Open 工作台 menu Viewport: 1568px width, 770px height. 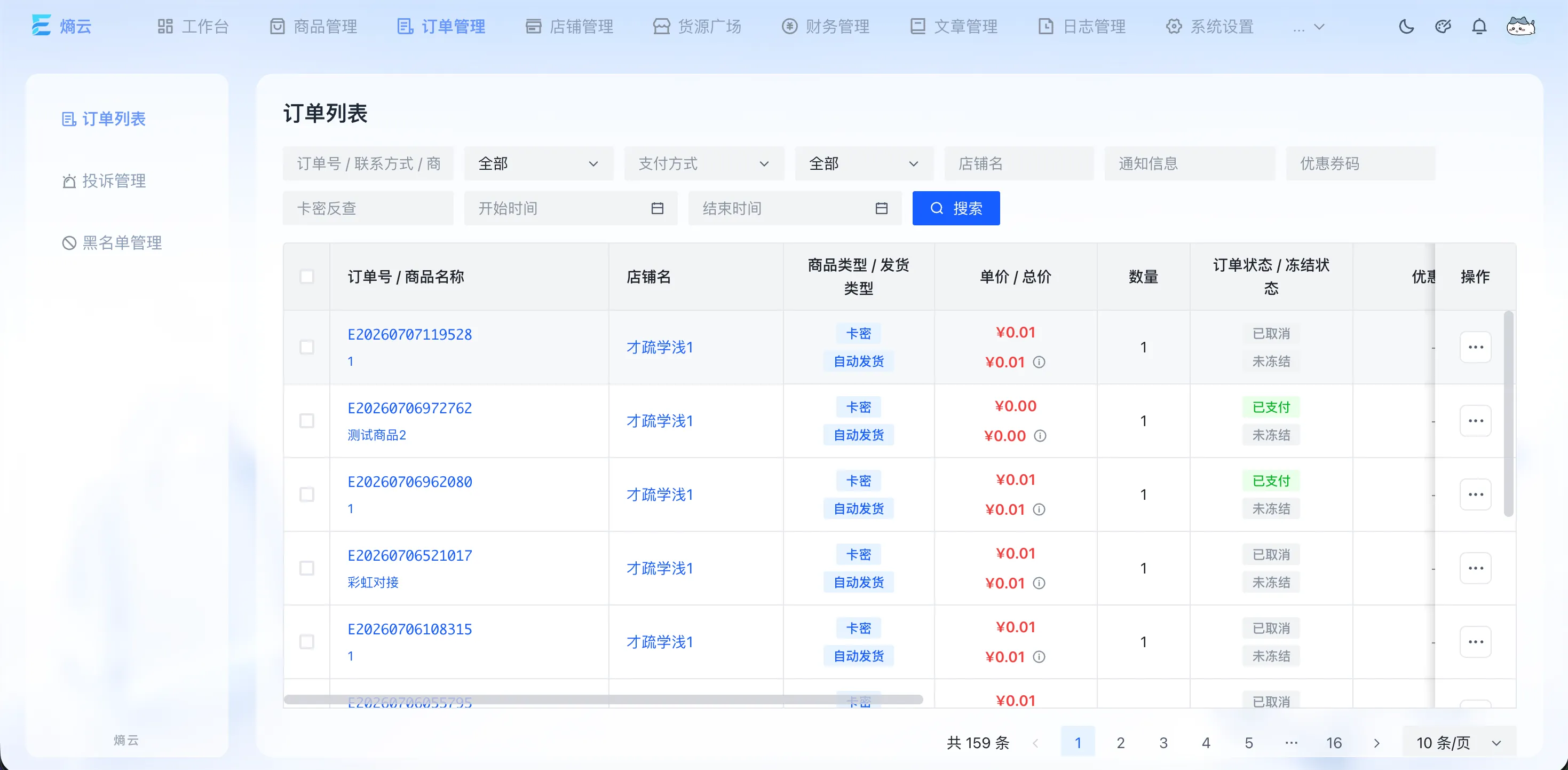pyautogui.click(x=193, y=27)
